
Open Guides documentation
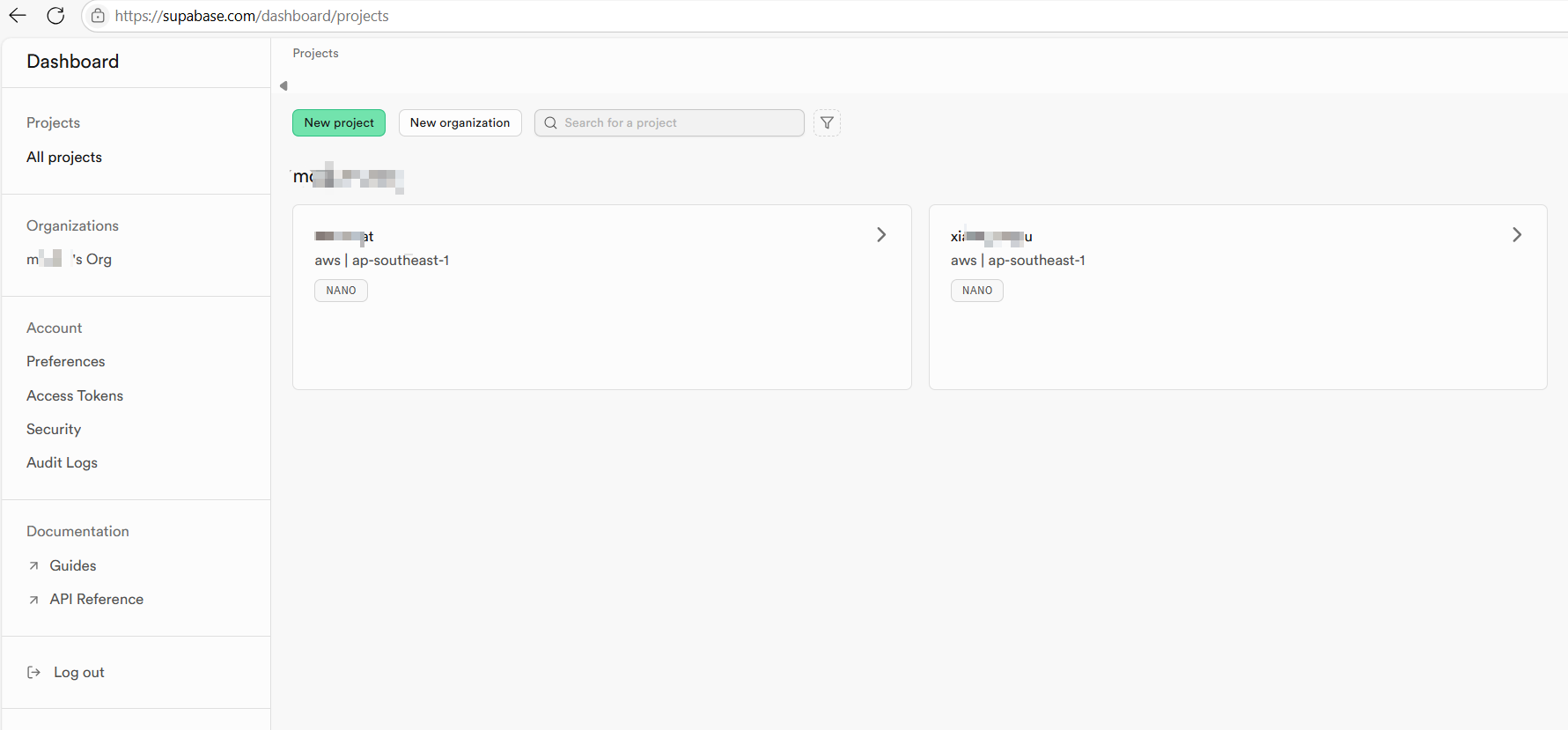point(73,565)
